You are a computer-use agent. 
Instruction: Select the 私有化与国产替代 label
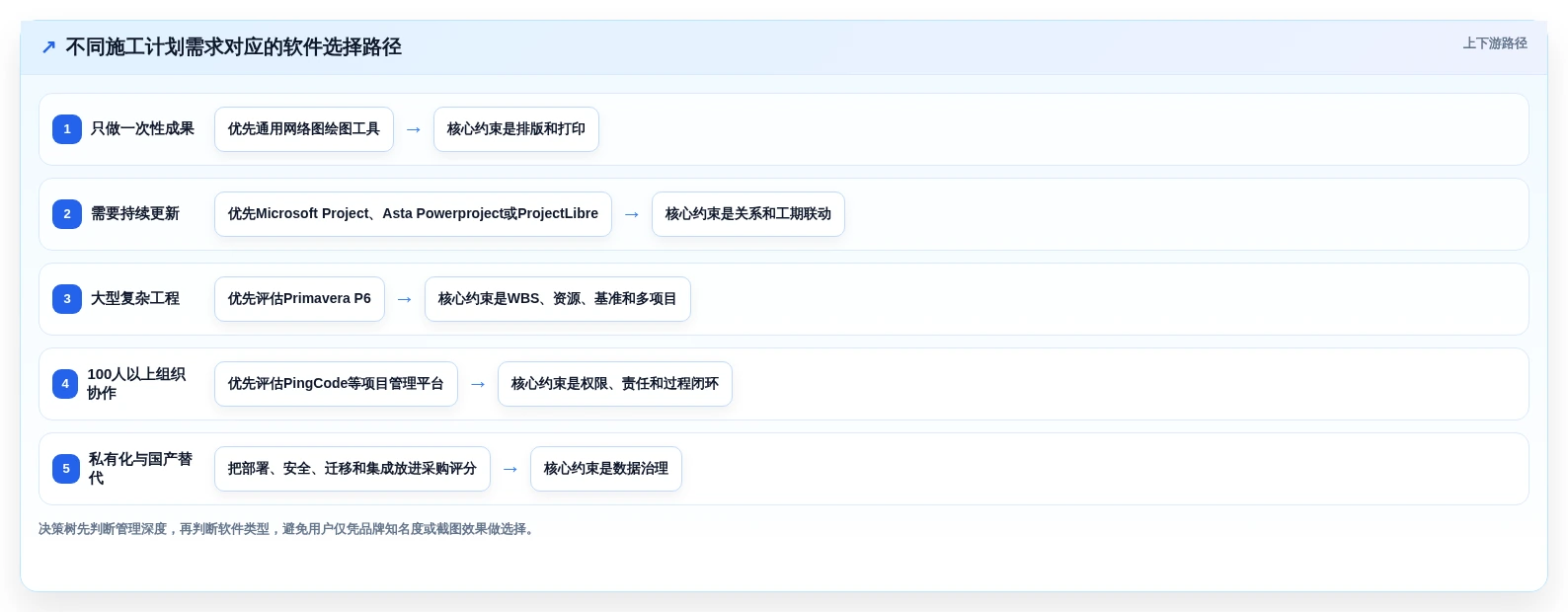click(x=140, y=469)
